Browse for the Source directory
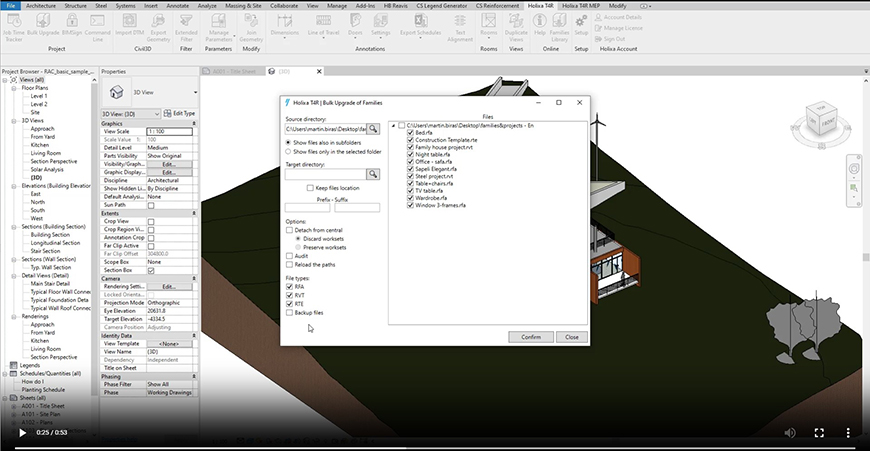870x451 pixels. pos(373,129)
